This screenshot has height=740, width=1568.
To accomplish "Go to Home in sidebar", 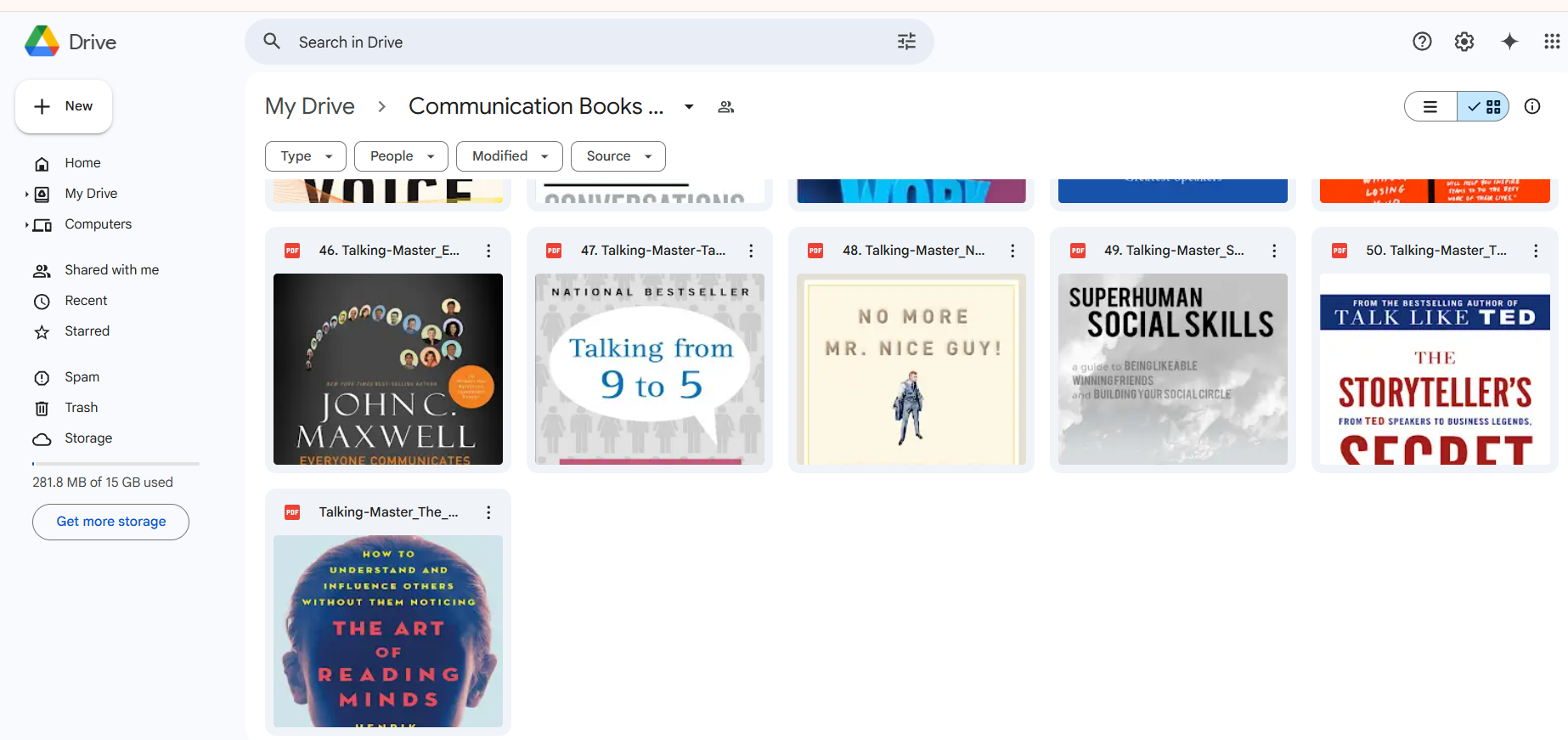I will 82,163.
